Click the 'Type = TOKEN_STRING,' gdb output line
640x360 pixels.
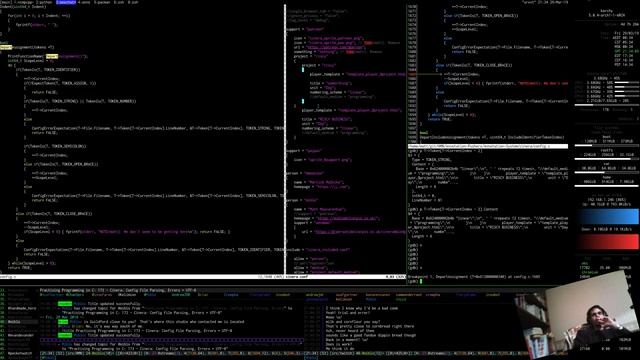coord(432,160)
